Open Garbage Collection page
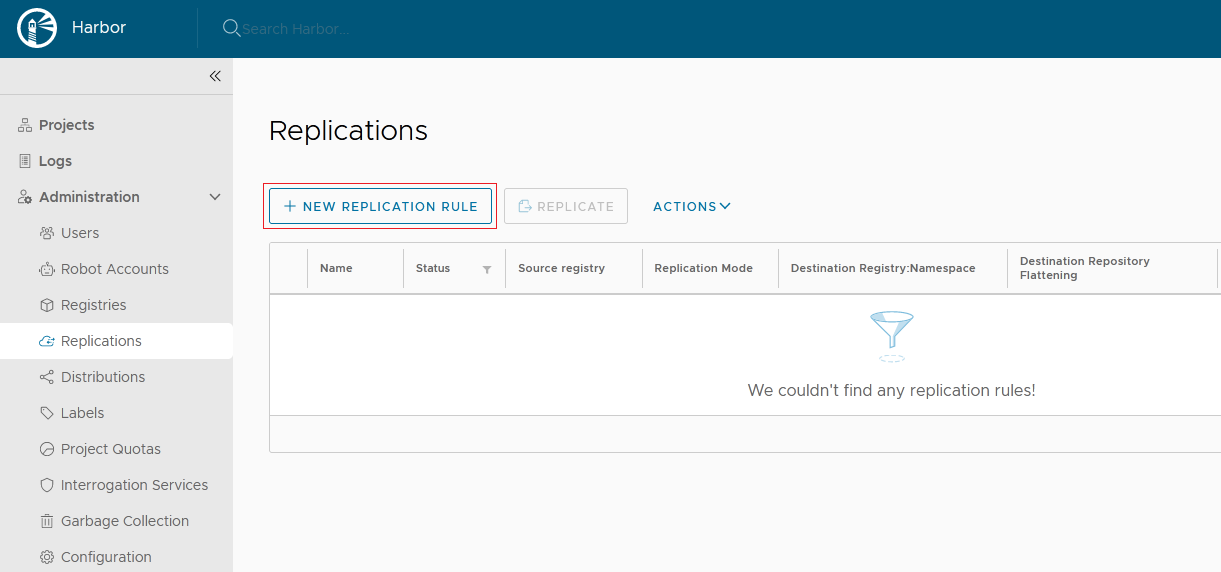 [124, 521]
